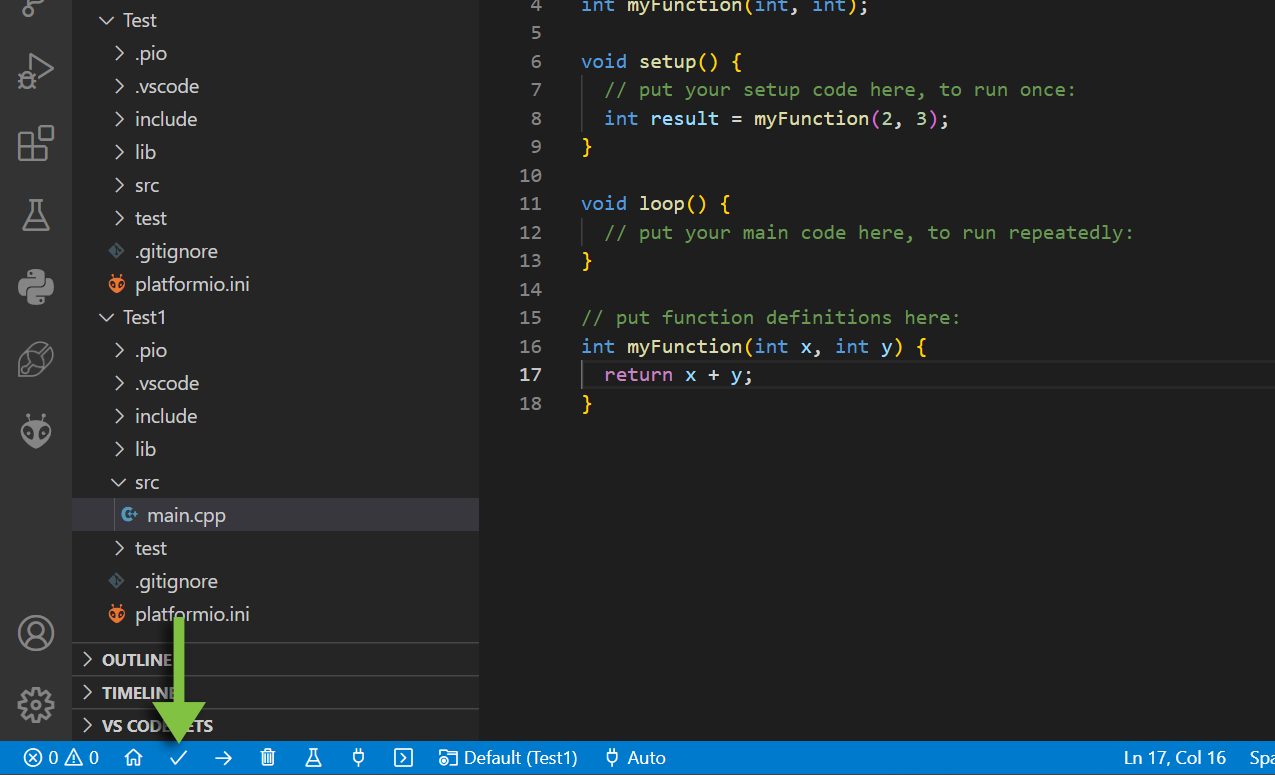Switch project environment Default (Test1)
1275x775 pixels.
(x=508, y=758)
